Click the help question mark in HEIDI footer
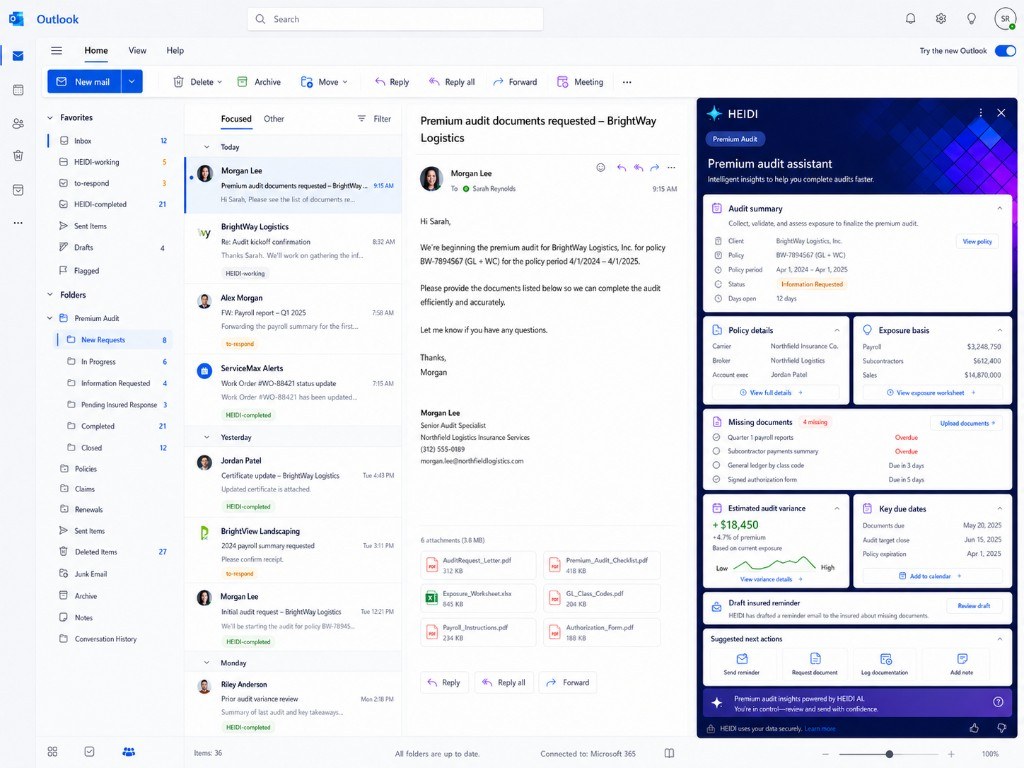 [998, 702]
